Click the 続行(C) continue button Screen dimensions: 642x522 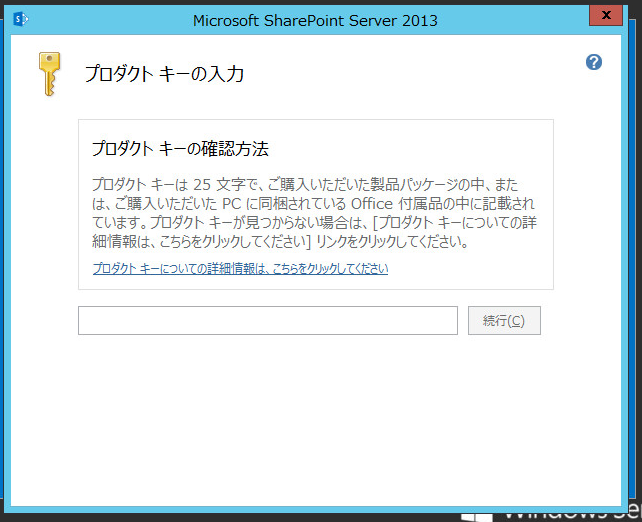click(504, 320)
